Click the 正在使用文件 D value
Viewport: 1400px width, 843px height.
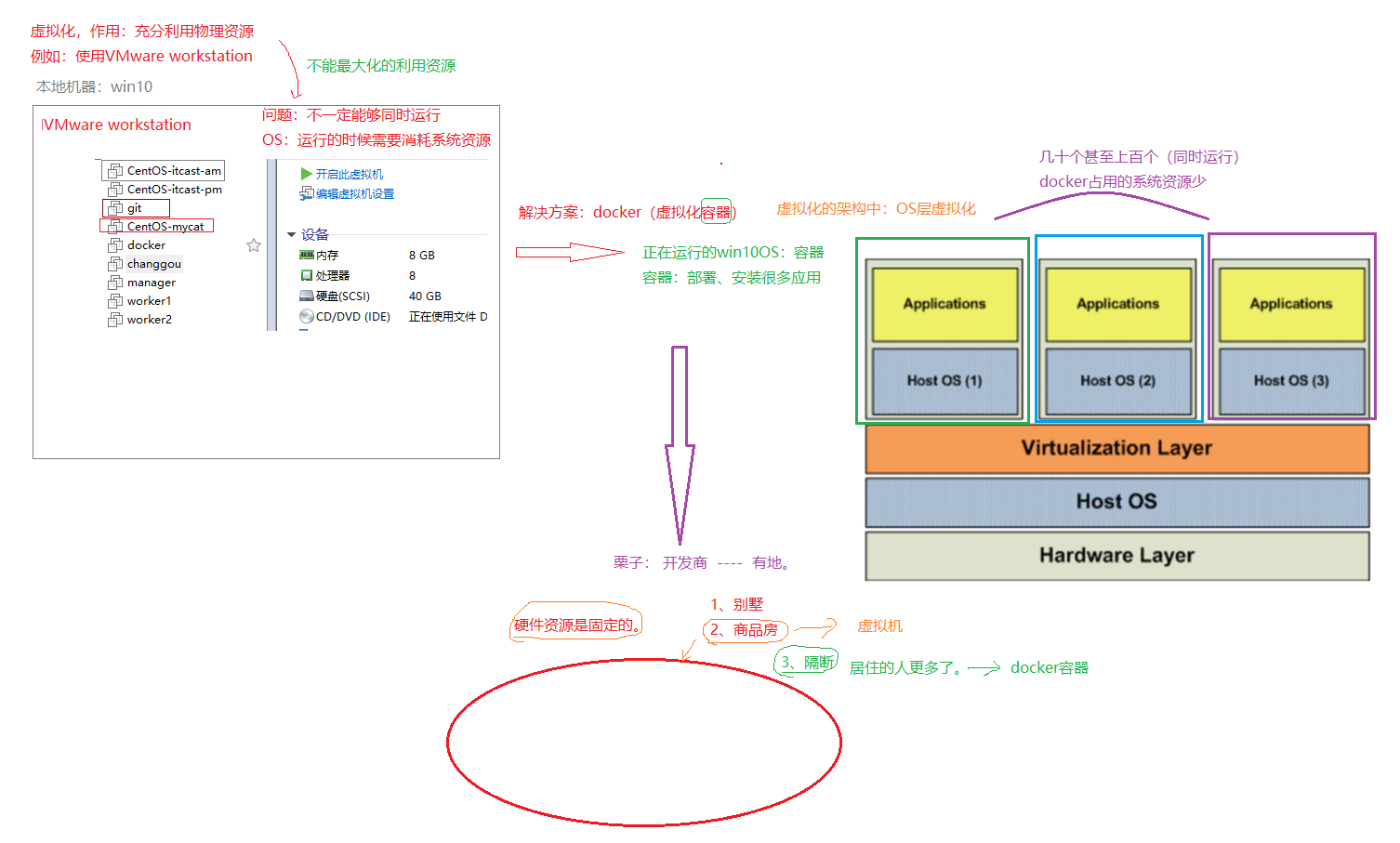tap(448, 316)
